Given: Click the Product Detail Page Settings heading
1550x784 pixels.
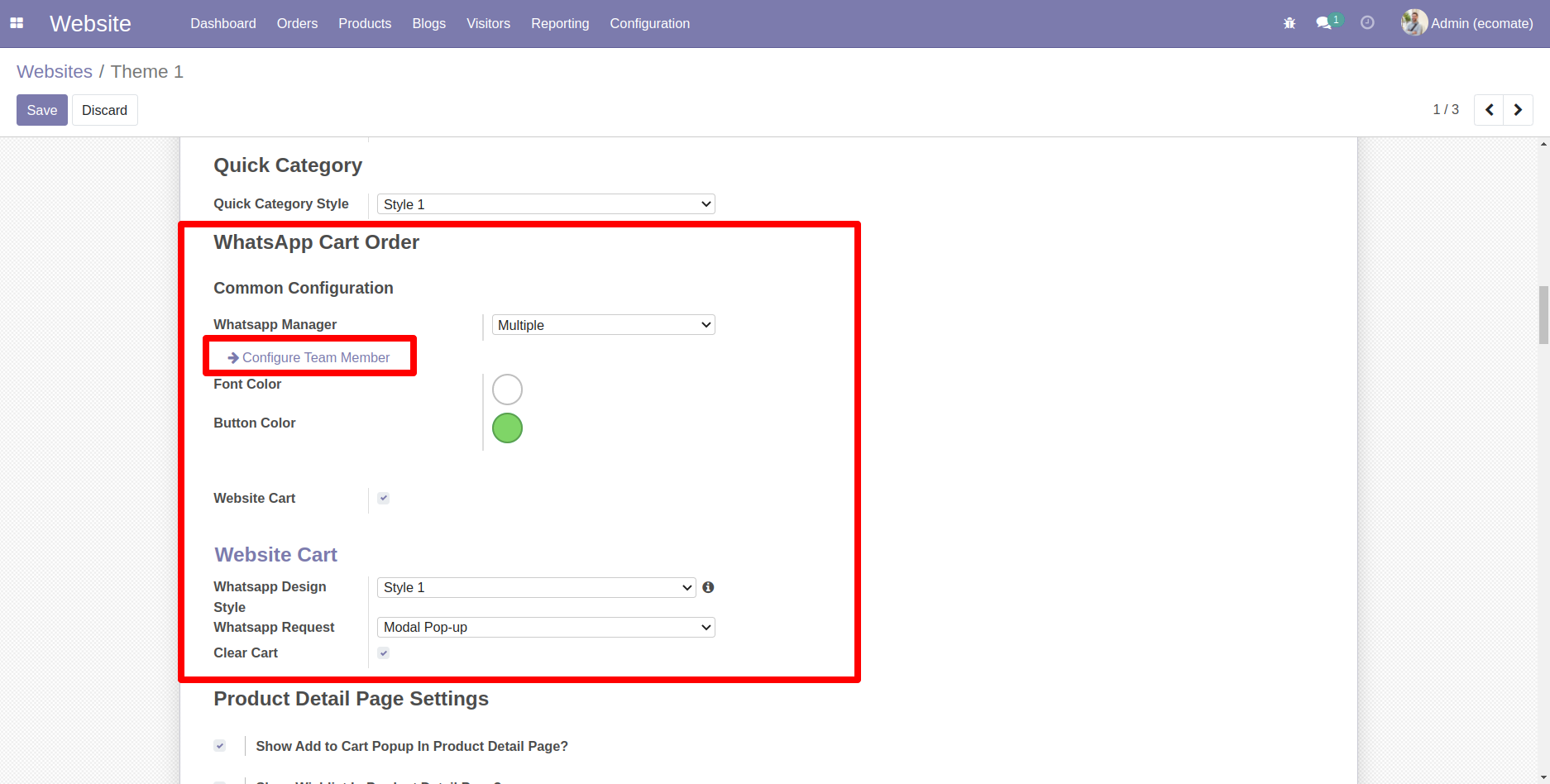Looking at the screenshot, I should pos(351,699).
